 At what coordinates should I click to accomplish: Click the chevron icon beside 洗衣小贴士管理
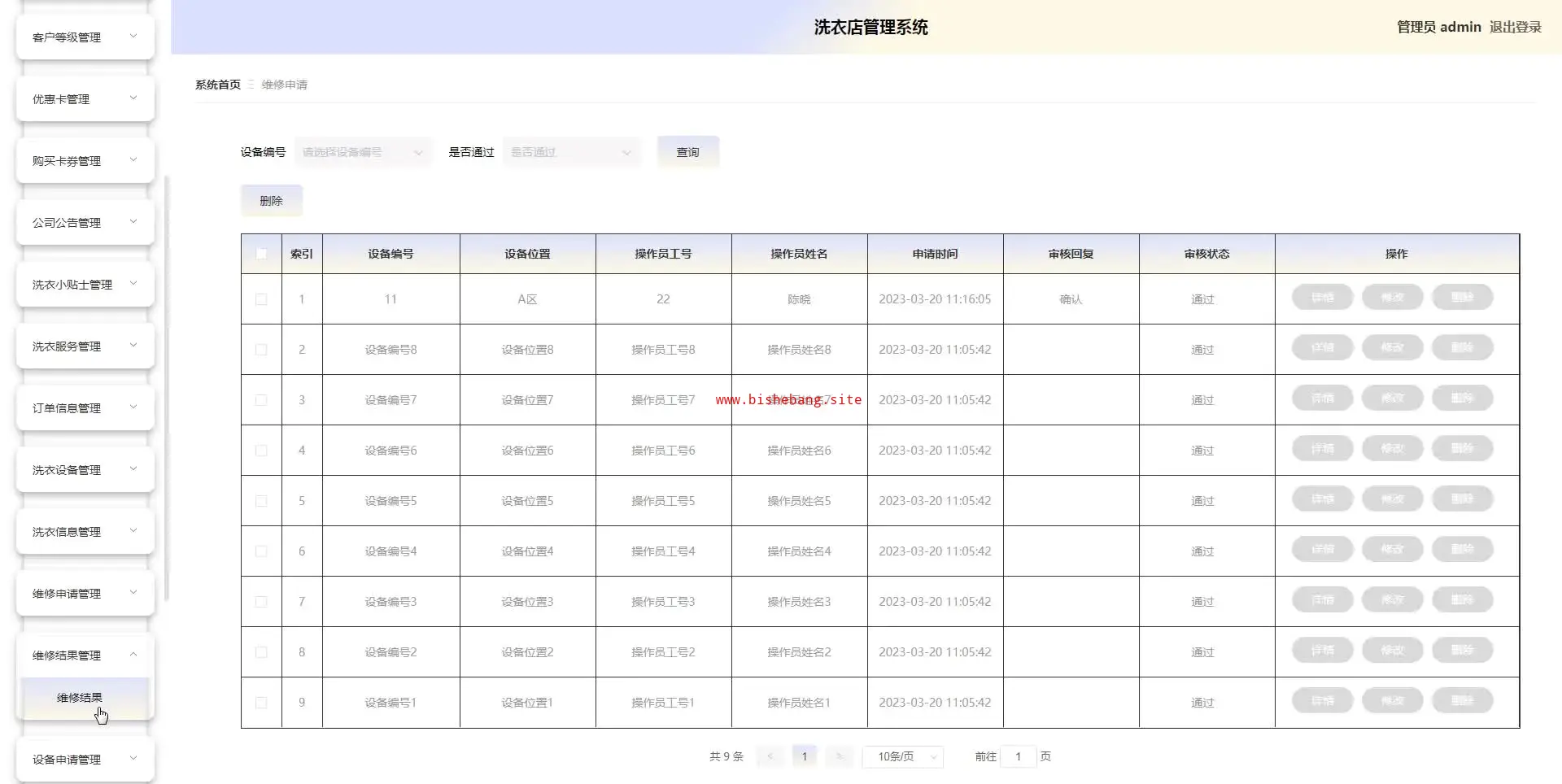click(133, 284)
